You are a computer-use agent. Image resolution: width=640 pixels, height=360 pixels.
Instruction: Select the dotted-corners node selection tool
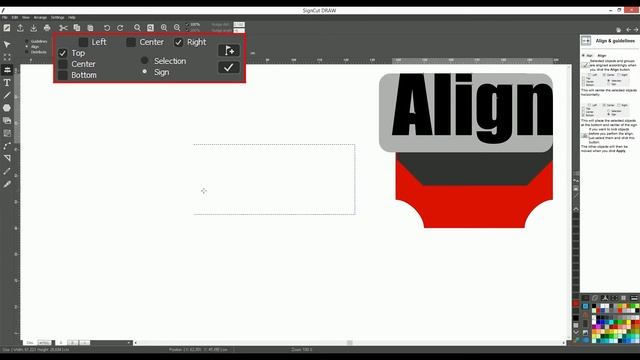point(7,57)
